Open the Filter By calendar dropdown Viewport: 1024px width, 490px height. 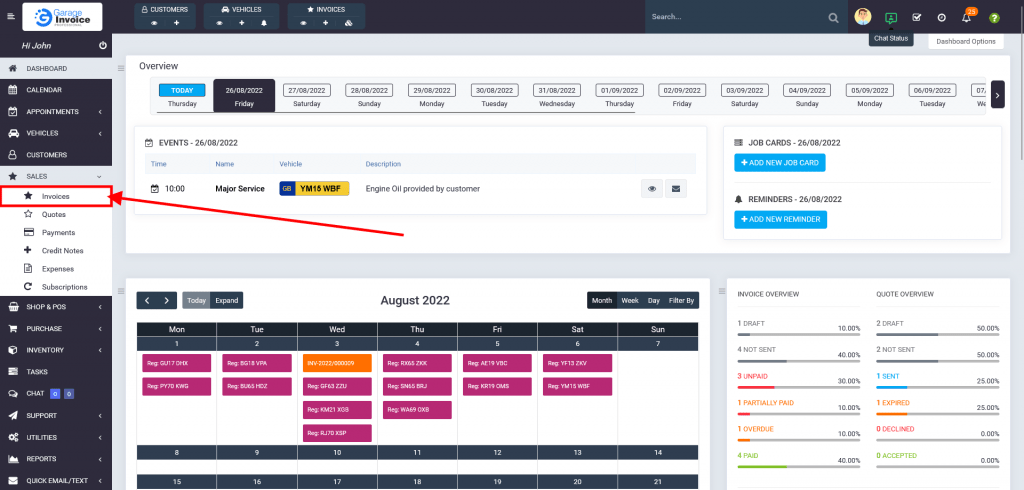[682, 300]
